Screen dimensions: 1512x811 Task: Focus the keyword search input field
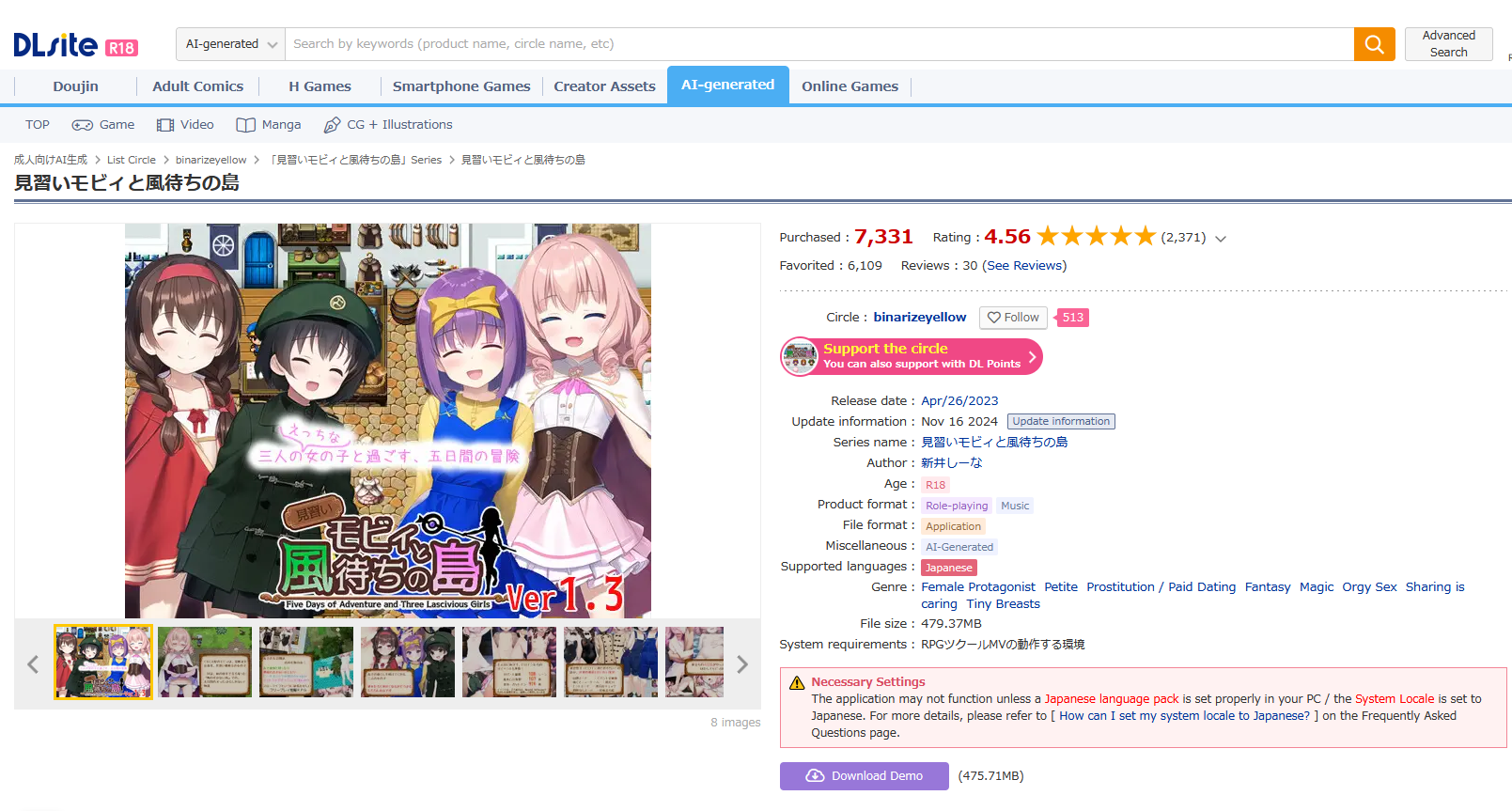[819, 44]
